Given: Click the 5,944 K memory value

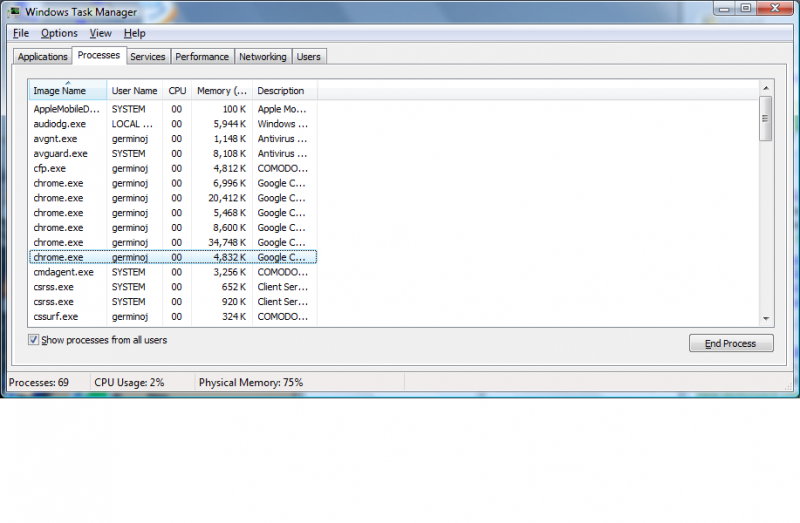Looking at the screenshot, I should [x=230, y=124].
